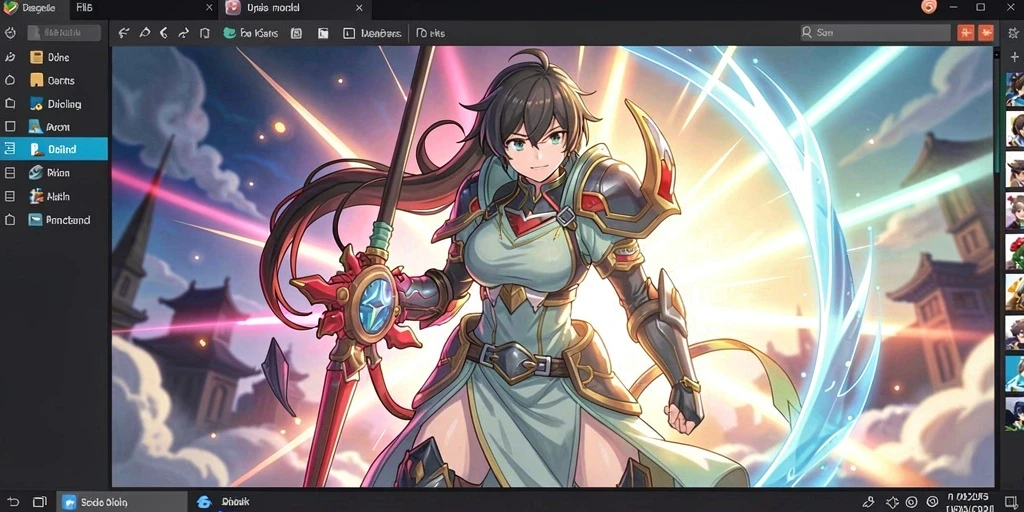Image resolution: width=1024 pixels, height=512 pixels.
Task: Click the plus icon above the thumbnails
Action: [1014, 57]
